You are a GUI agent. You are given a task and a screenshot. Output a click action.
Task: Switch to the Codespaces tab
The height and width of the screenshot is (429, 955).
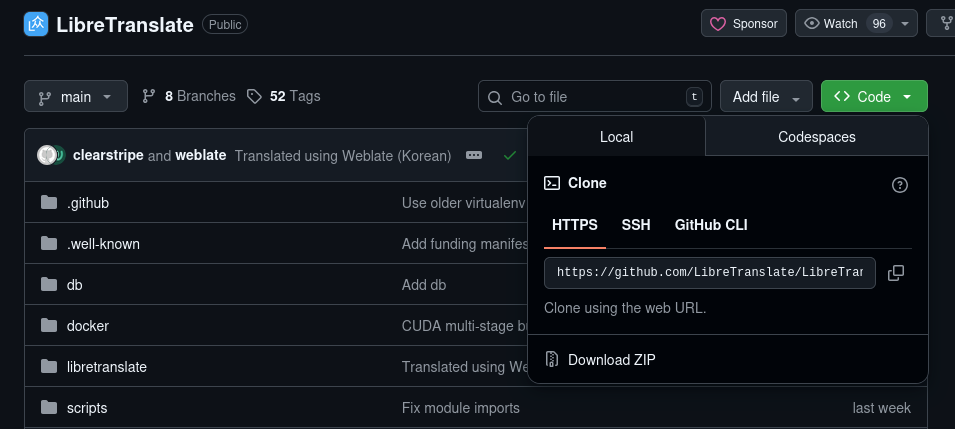816,137
